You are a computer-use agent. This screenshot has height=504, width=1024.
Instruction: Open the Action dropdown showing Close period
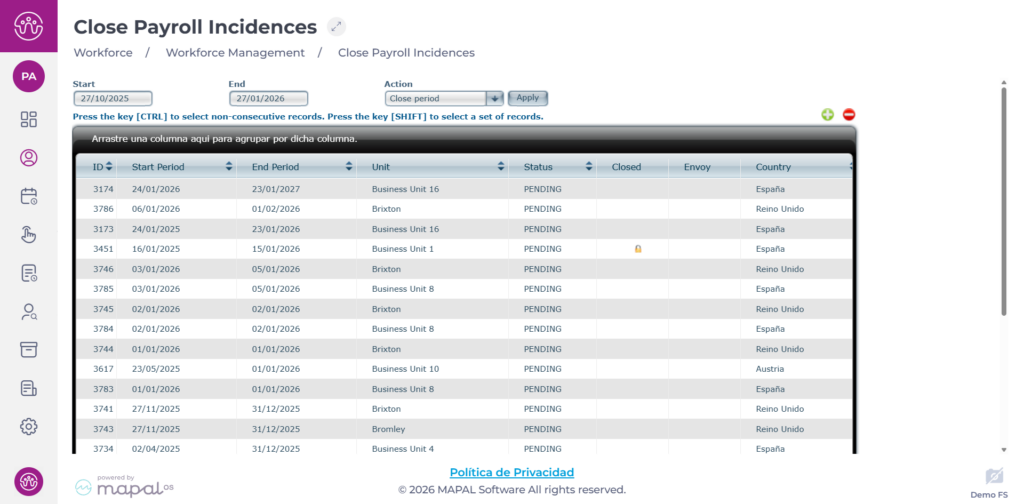pyautogui.click(x=444, y=98)
